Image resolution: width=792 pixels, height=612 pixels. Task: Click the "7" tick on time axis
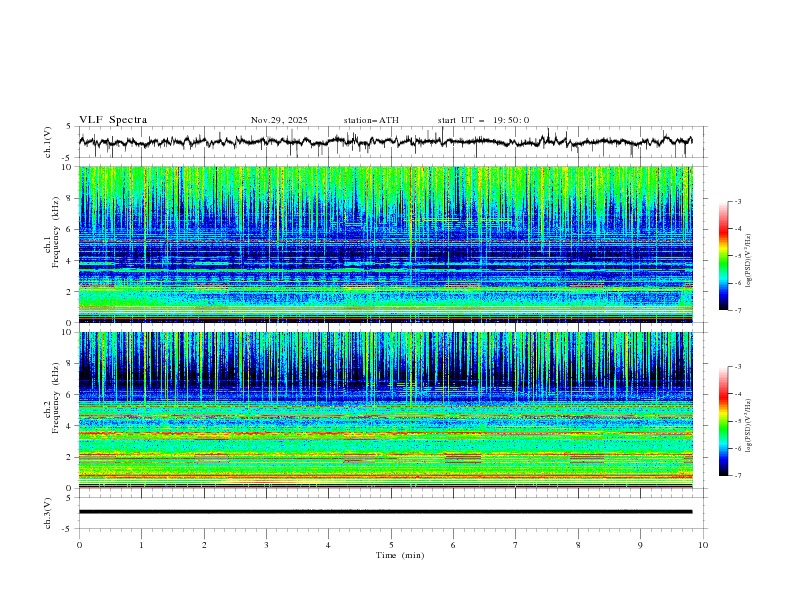tap(516, 545)
